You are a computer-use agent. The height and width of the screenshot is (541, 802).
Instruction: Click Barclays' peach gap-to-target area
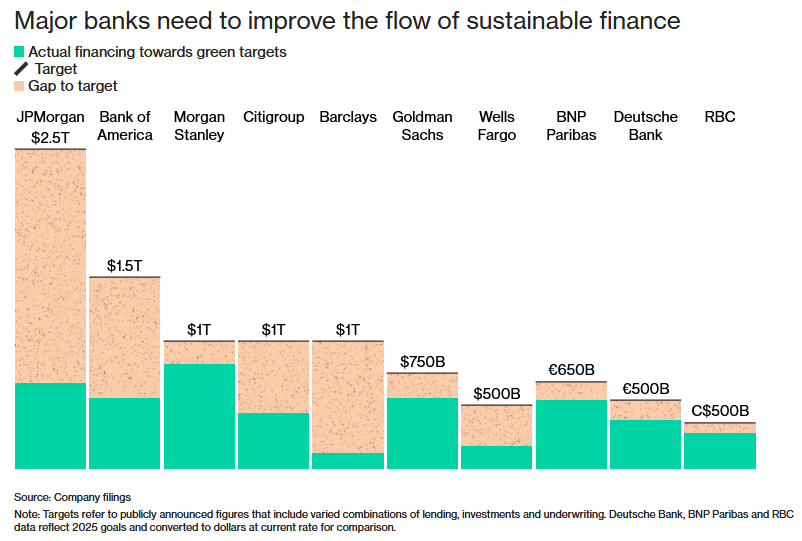[x=348, y=397]
